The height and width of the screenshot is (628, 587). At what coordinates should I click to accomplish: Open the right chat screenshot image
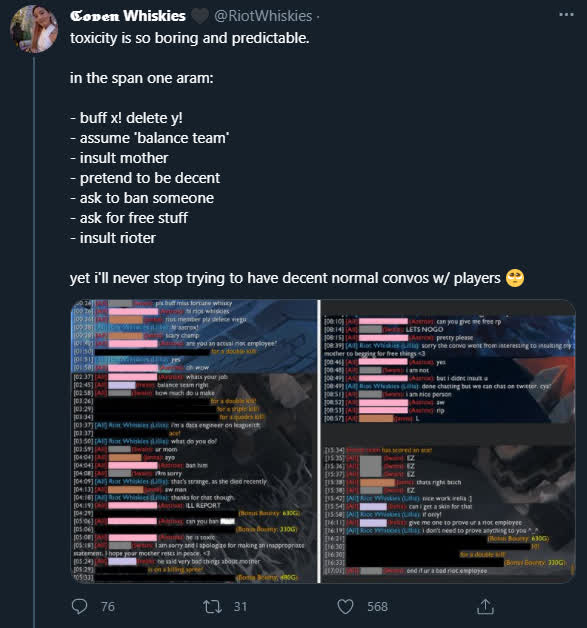point(448,441)
